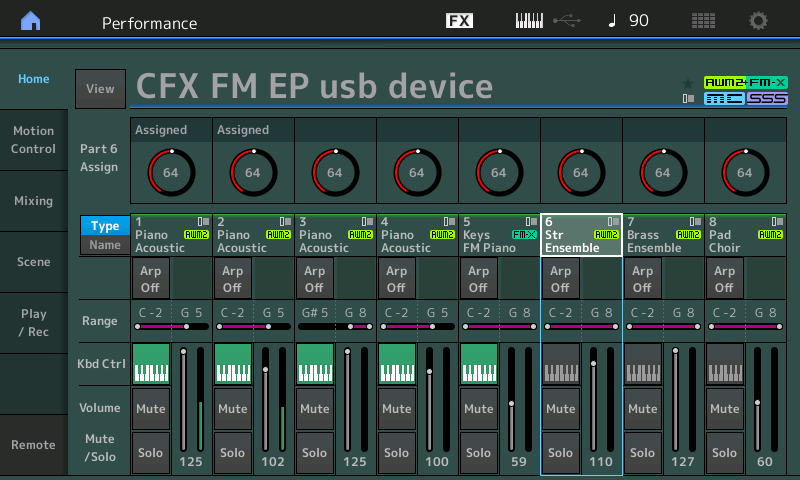Click the first Assigned knob
Screen dimensions: 800x480
pyautogui.click(x=171, y=172)
